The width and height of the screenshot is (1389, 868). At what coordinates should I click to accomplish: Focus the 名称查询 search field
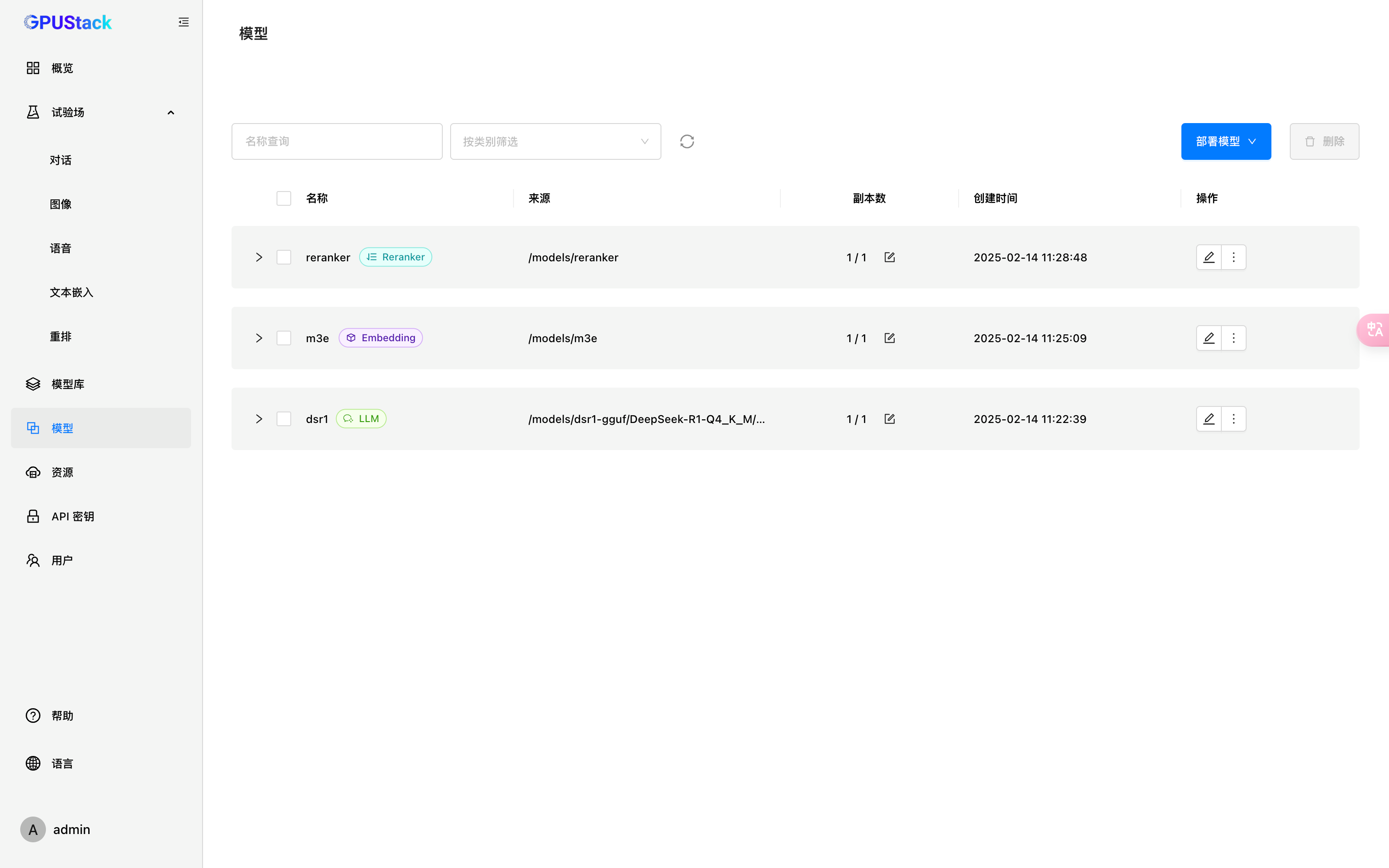click(x=337, y=141)
